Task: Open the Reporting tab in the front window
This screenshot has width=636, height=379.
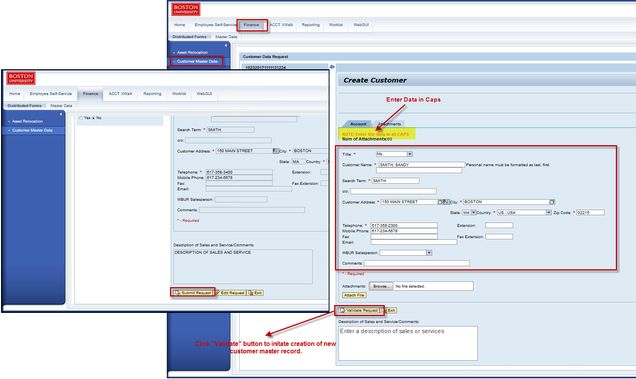Action: click(152, 94)
